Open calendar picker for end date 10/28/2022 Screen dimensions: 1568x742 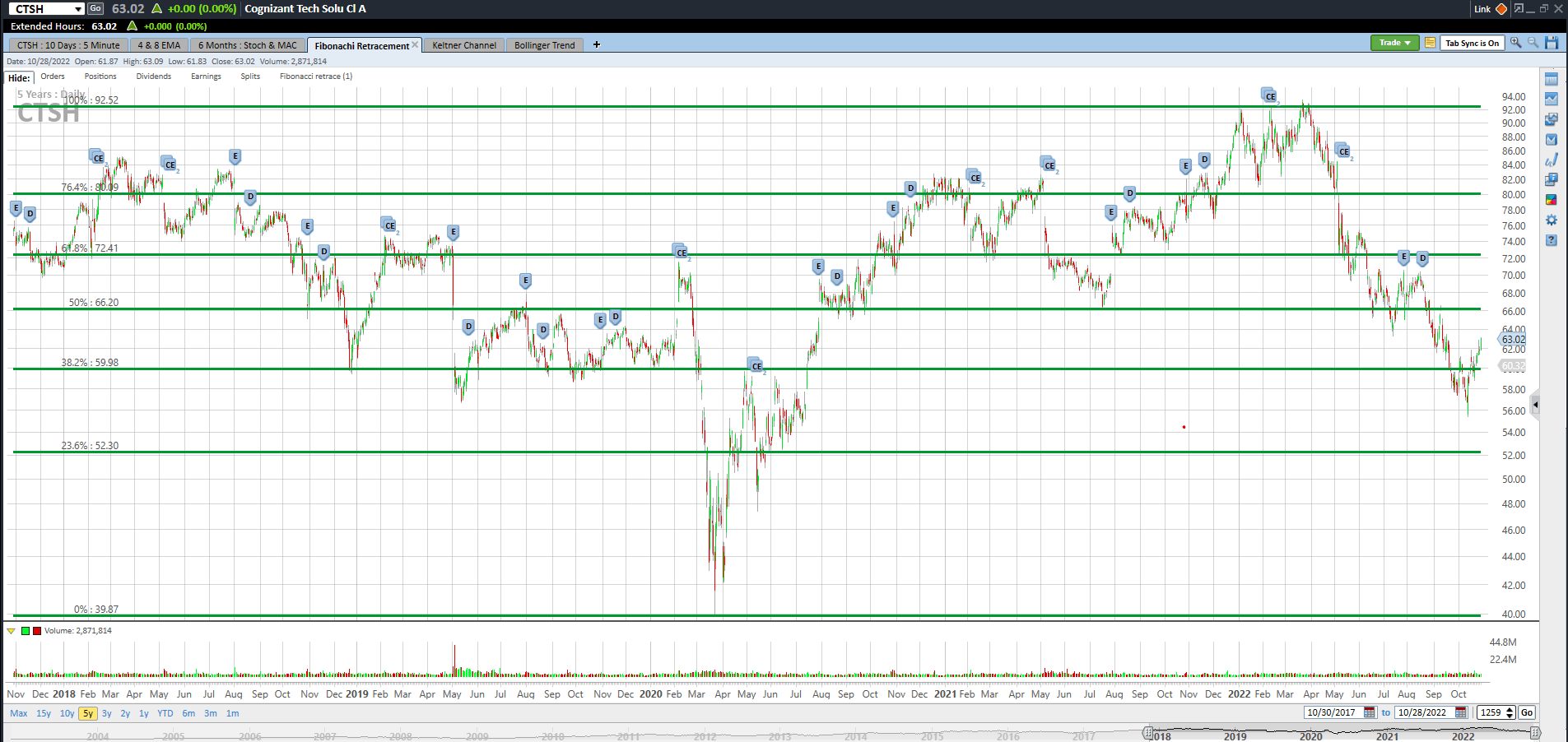click(1461, 712)
